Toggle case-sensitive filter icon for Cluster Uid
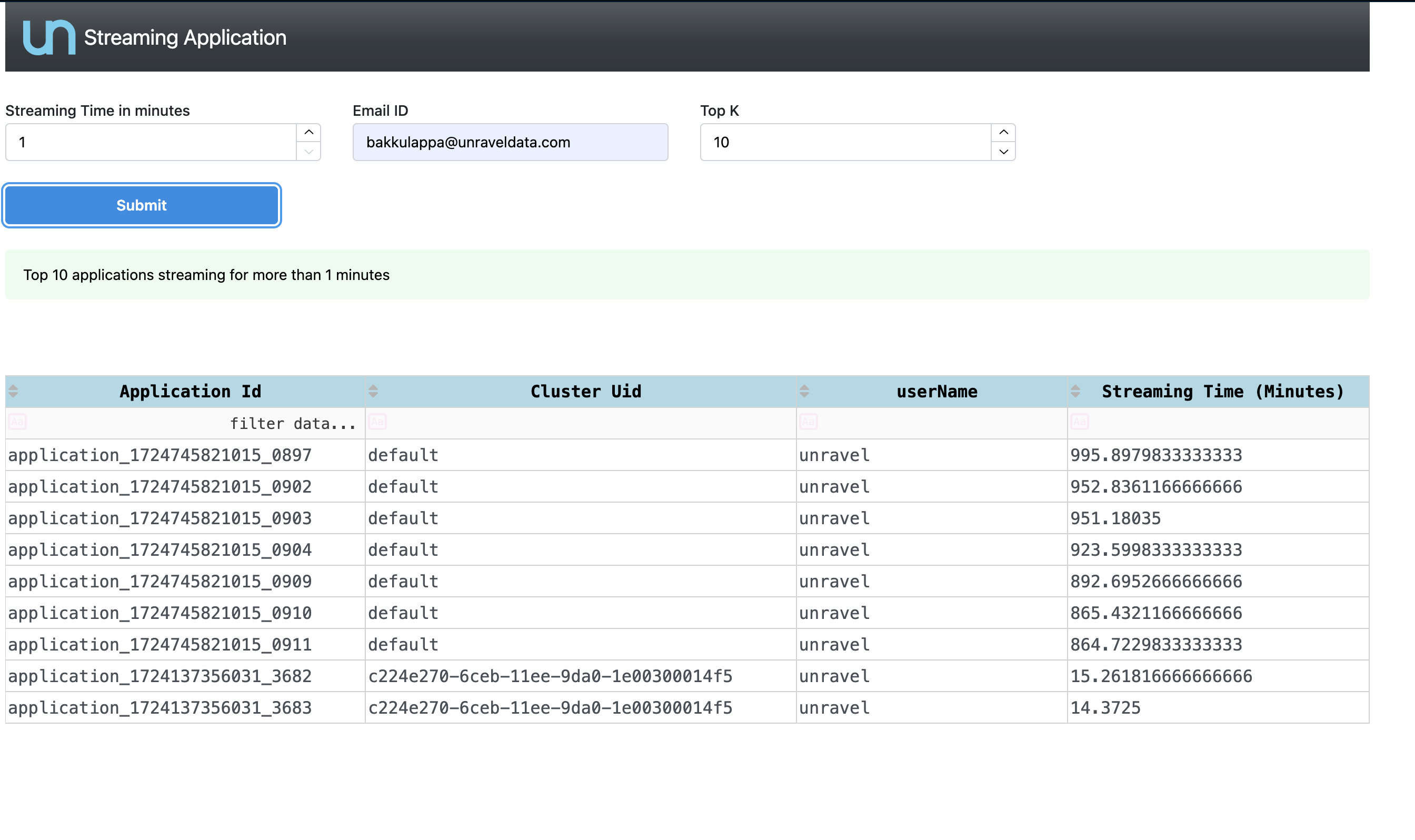The width and height of the screenshot is (1415, 840). [377, 422]
